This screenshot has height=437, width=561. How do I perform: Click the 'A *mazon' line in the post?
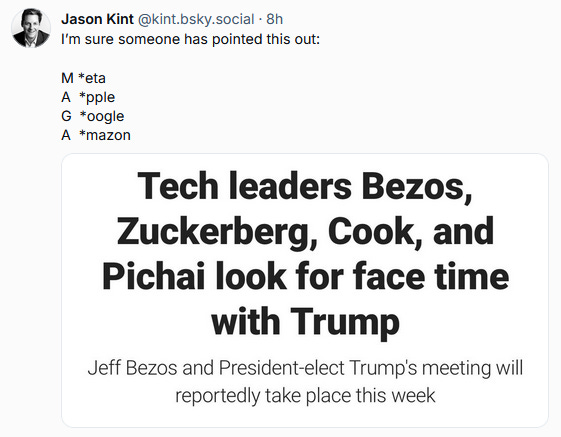tap(96, 135)
